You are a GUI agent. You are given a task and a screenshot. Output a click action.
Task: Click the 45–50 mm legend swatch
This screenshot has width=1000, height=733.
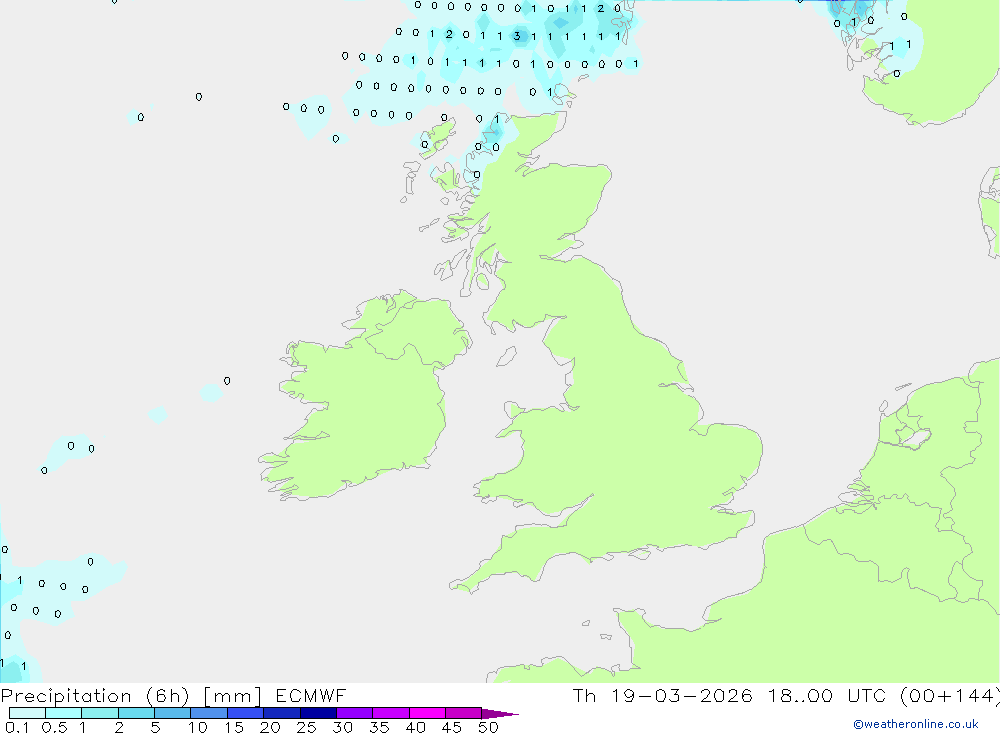point(463,713)
